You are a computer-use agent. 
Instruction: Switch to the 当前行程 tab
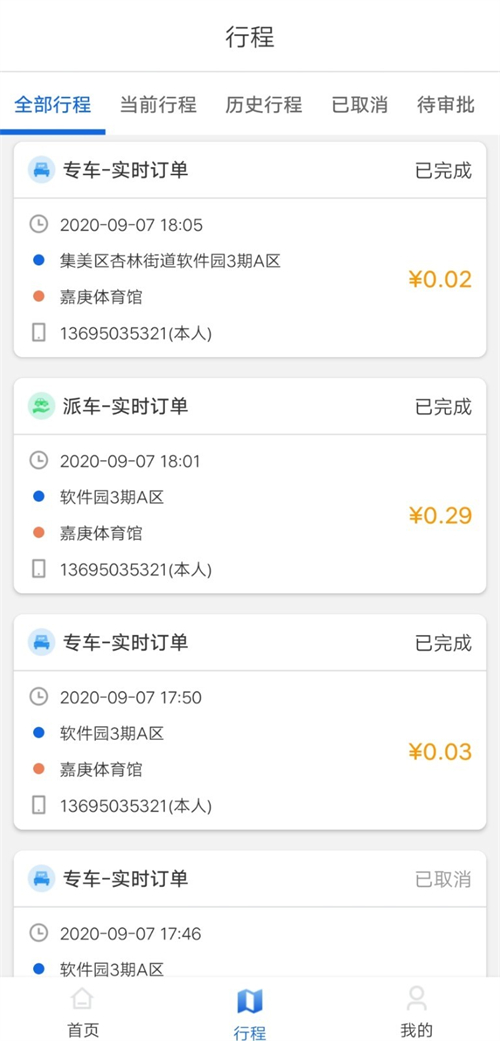click(158, 105)
